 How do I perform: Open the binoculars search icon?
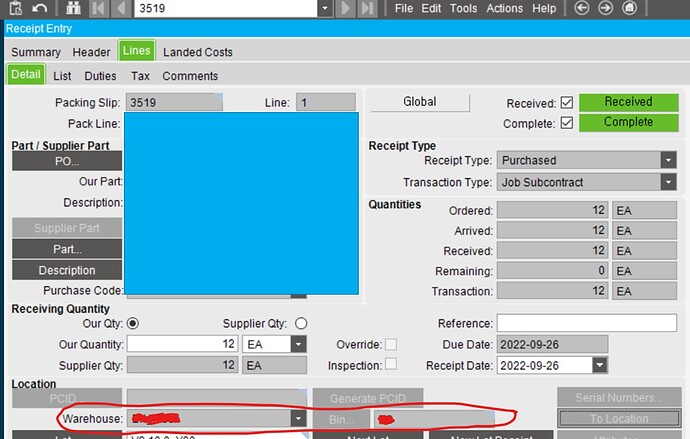[x=73, y=8]
